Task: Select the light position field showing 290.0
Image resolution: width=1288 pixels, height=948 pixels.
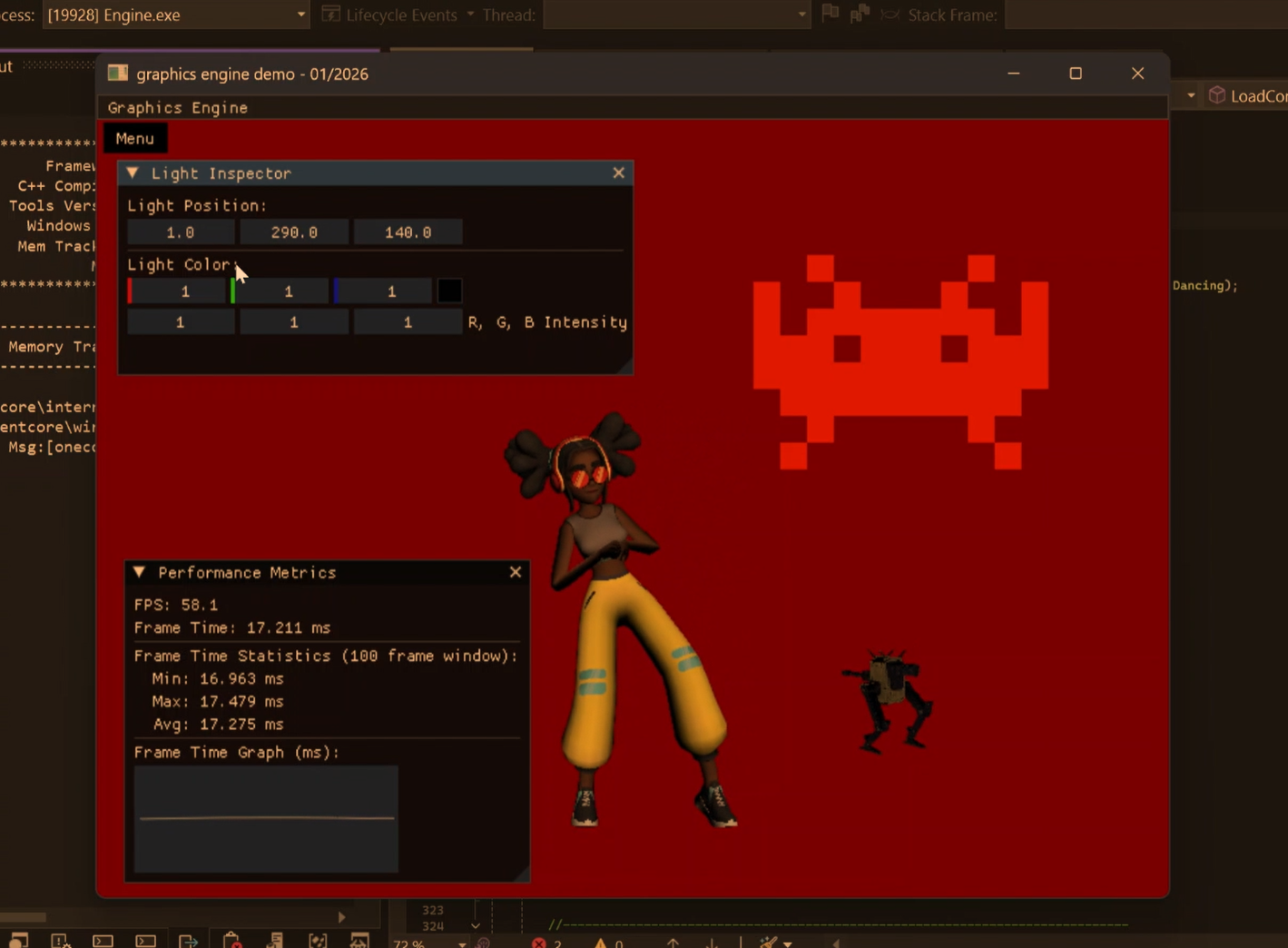Action: 294,232
